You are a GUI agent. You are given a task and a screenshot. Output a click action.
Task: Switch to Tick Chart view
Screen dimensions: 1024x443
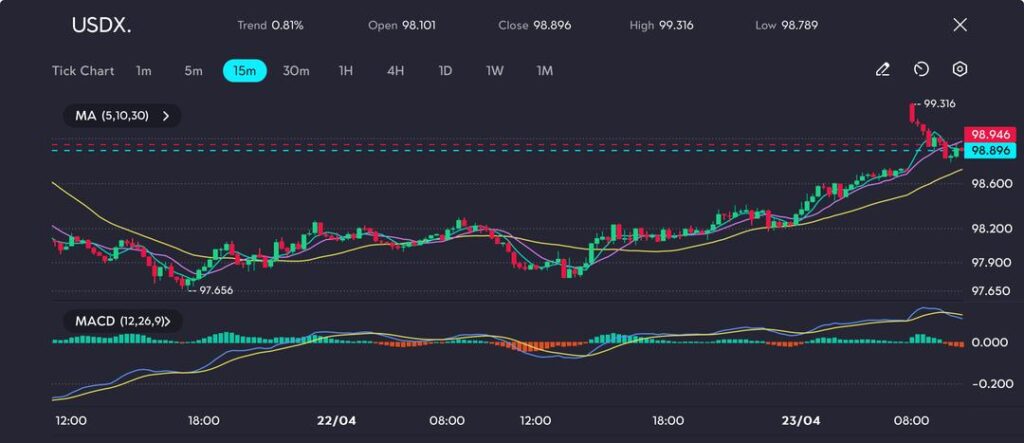(x=83, y=71)
